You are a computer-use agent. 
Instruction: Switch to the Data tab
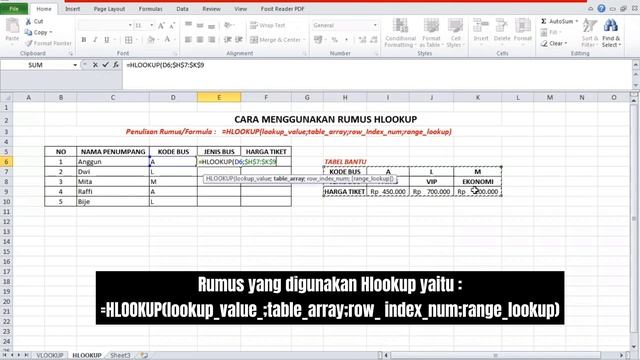(x=182, y=9)
